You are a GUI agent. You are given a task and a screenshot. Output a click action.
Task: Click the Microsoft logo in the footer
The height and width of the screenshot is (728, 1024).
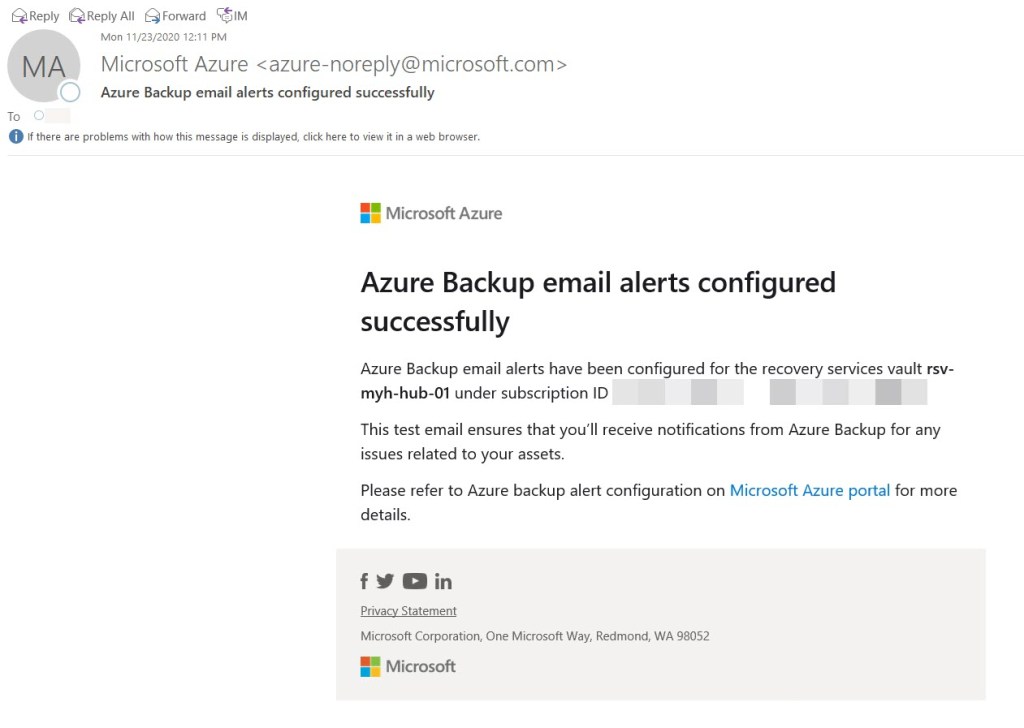pyautogui.click(x=407, y=666)
